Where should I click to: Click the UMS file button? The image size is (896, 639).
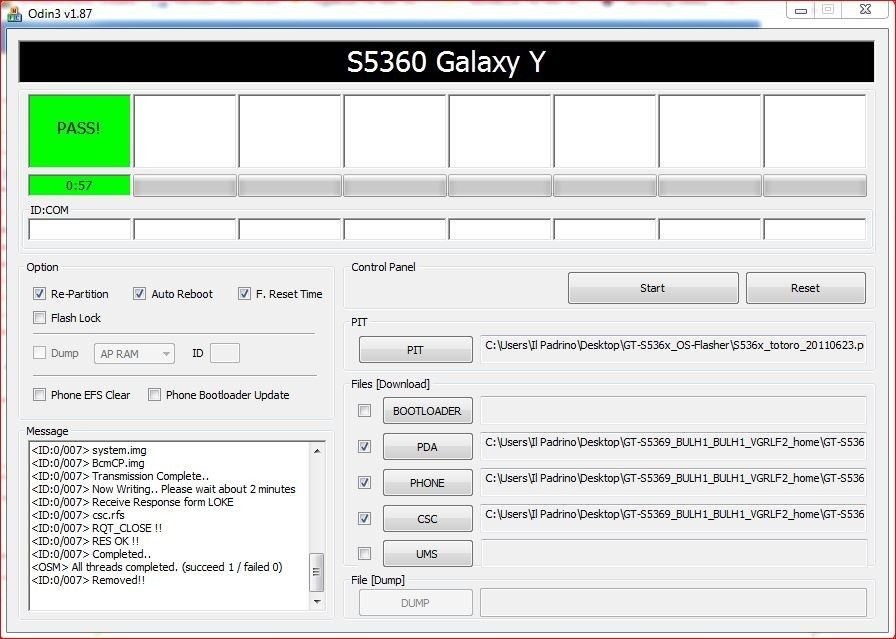click(x=427, y=554)
